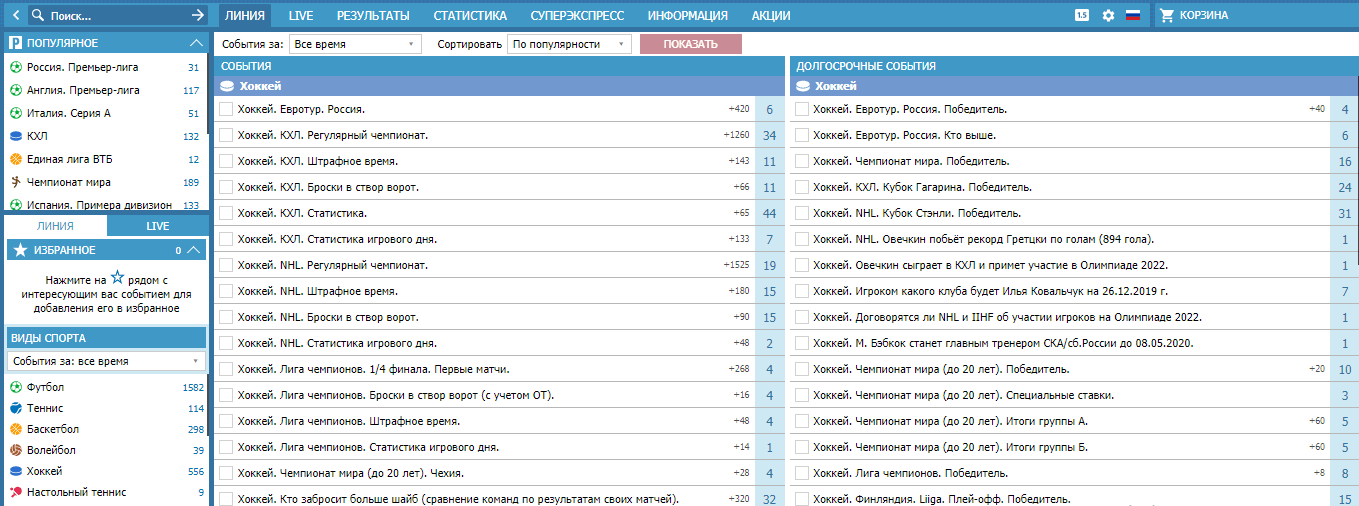Open the sidebar 'События за: все время' dropdown
This screenshot has width=1359, height=506.
tap(106, 361)
